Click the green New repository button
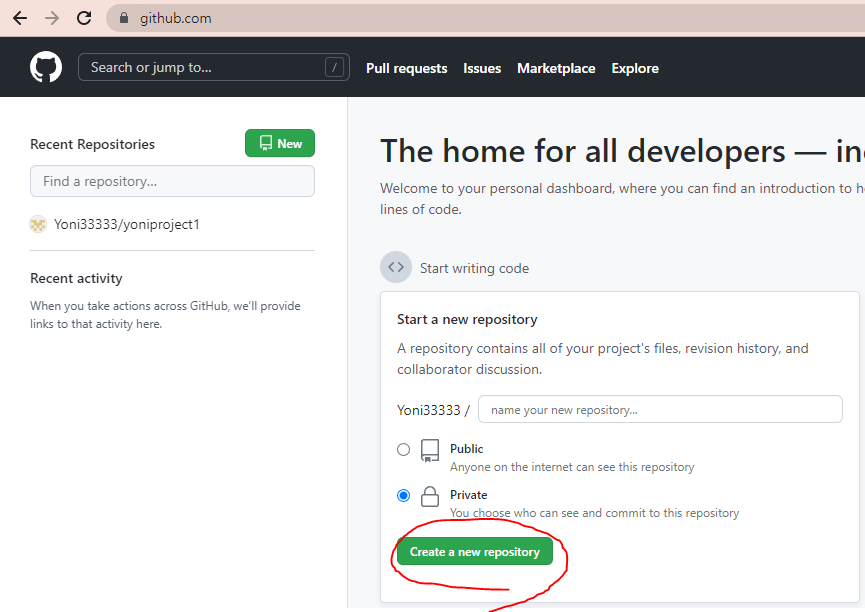 tap(280, 143)
